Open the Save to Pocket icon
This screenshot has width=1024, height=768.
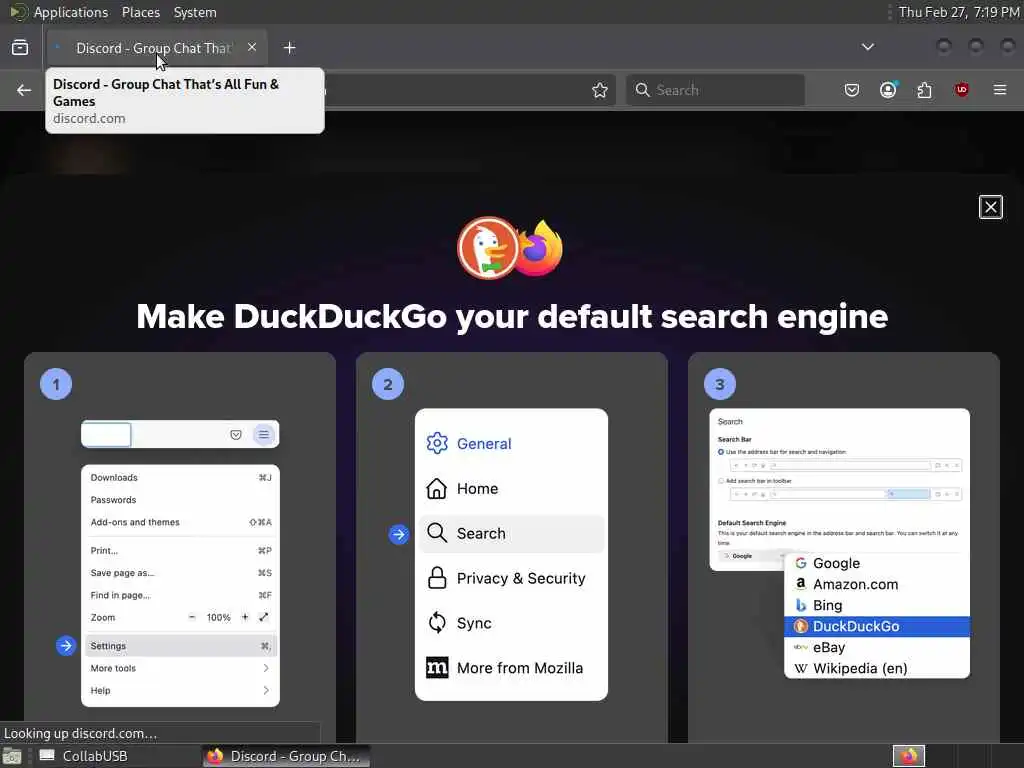coord(852,90)
